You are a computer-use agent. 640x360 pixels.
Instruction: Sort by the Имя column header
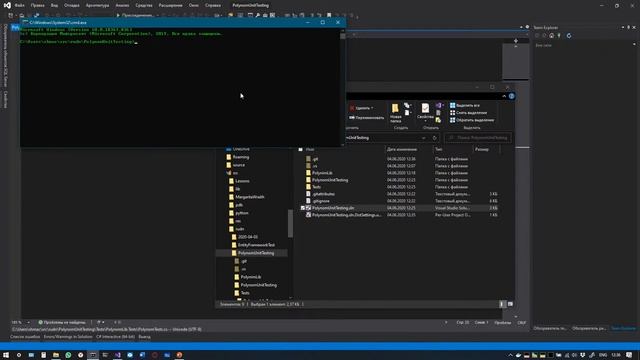click(310, 149)
